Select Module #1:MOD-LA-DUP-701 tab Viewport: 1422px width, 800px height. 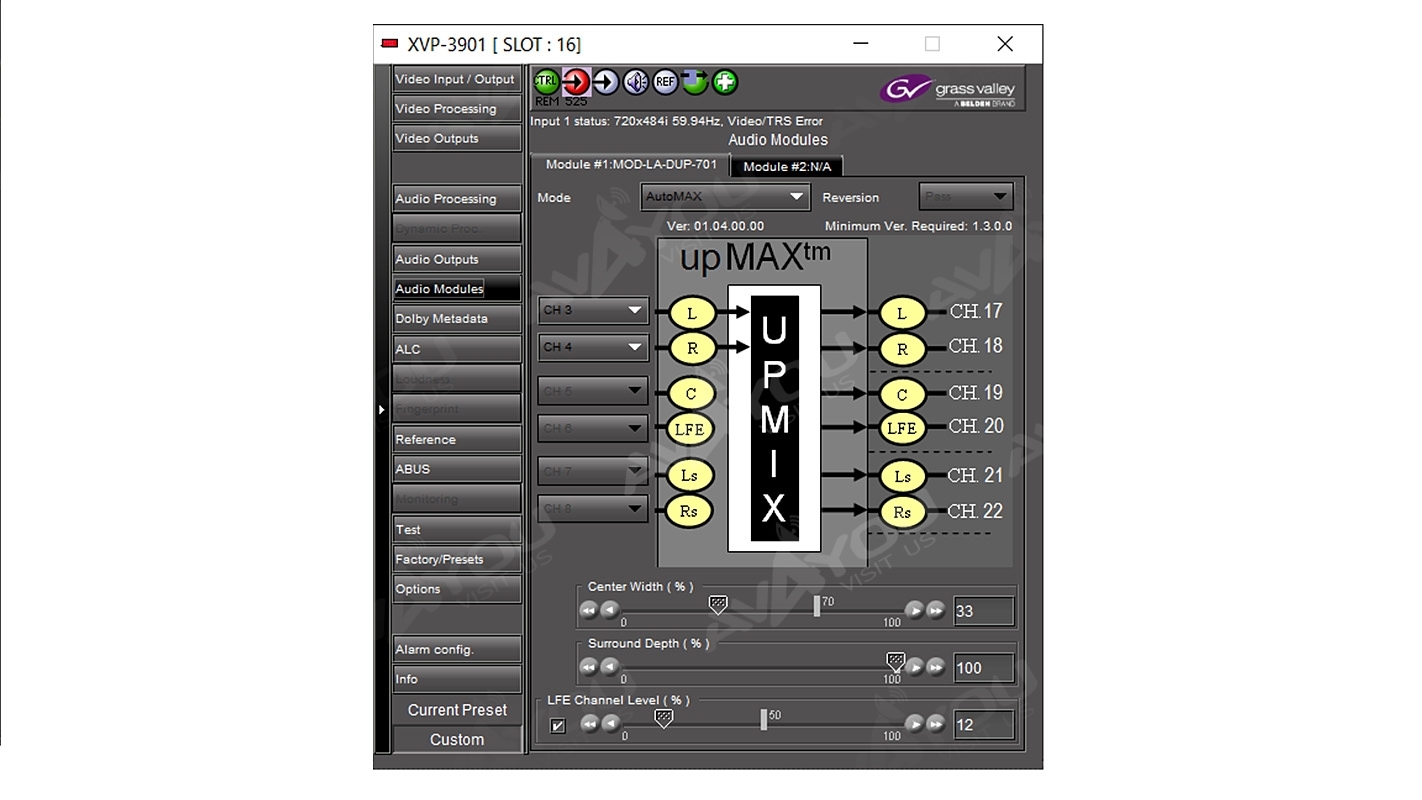631,165
